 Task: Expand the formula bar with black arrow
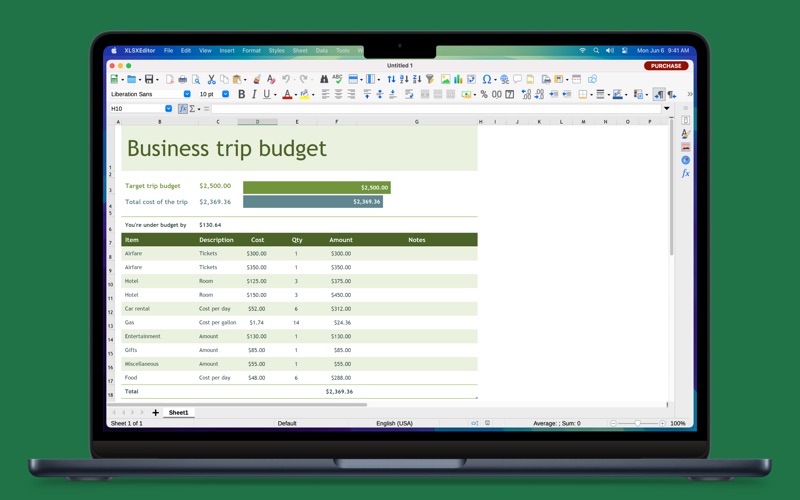[666, 109]
